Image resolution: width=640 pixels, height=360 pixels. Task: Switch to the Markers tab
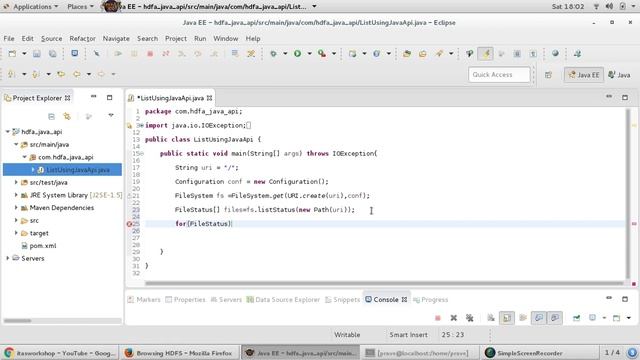(x=144, y=299)
